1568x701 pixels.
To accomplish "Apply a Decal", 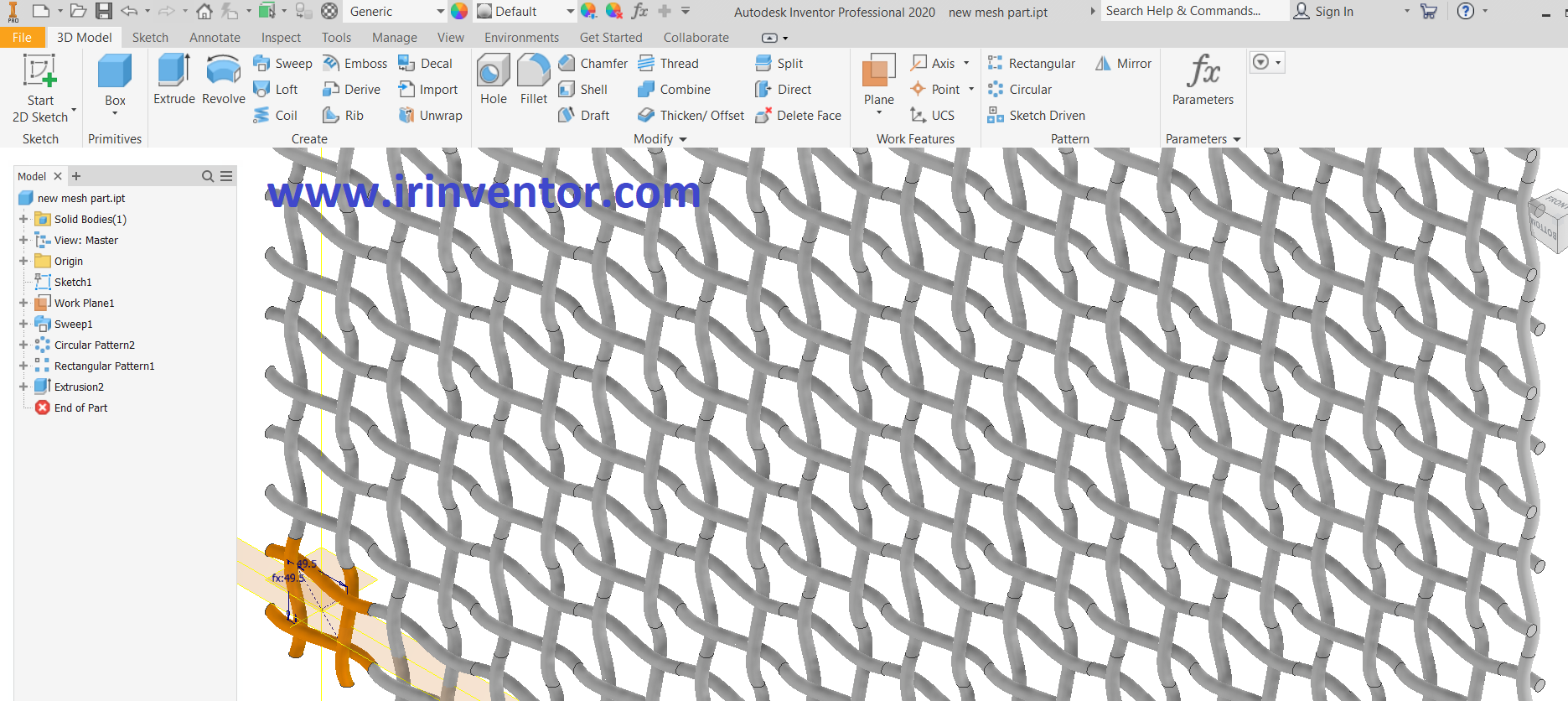I will pos(426,64).
